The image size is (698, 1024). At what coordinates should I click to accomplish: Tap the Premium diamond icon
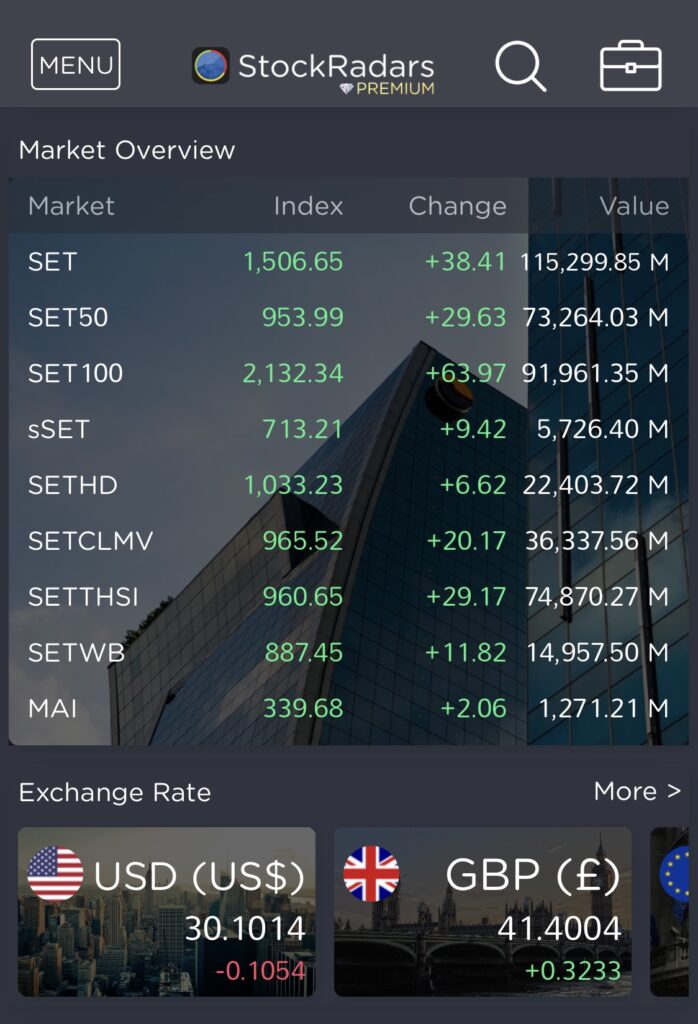(347, 89)
